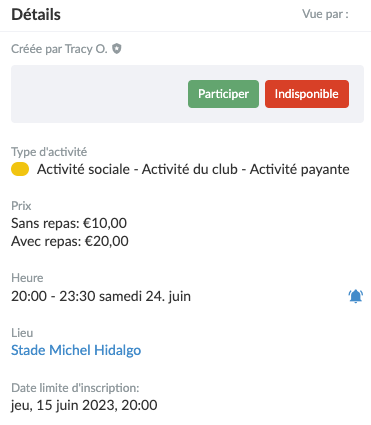Click the yellow activity type color pill

[x=20, y=169]
